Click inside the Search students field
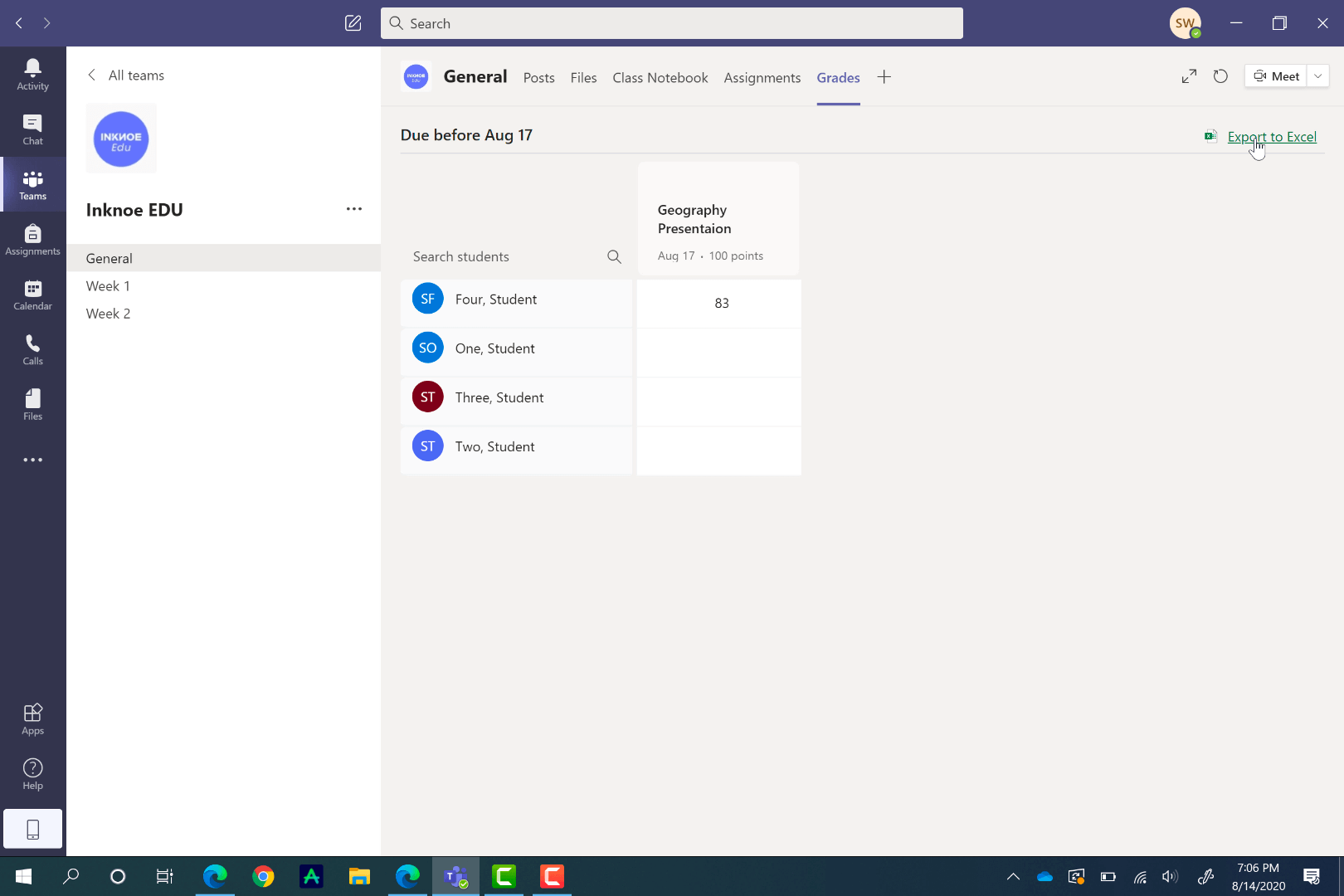The height and width of the screenshot is (896, 1344). click(498, 256)
